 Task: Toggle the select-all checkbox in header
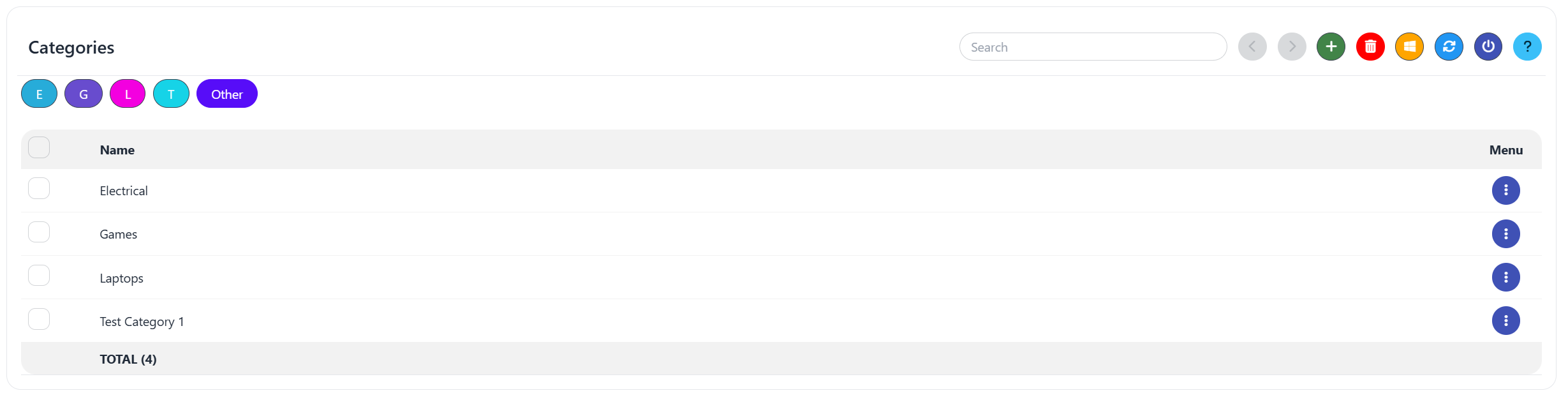(x=39, y=147)
